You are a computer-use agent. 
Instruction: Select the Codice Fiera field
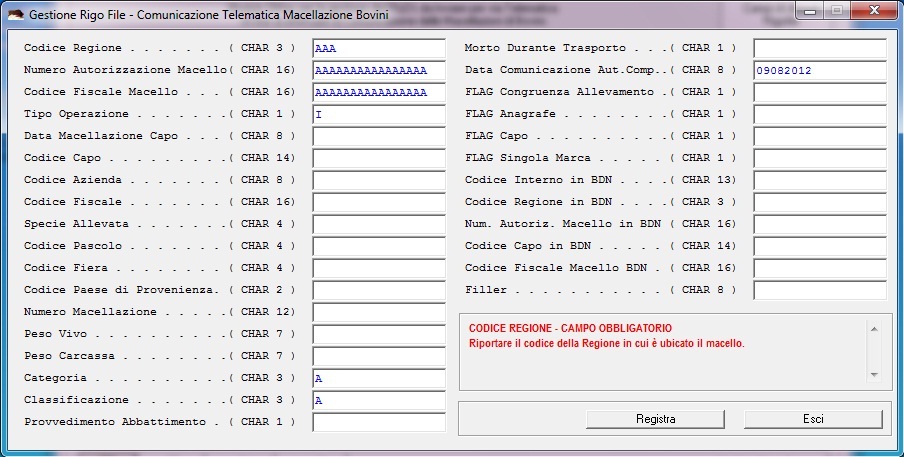[x=379, y=269]
